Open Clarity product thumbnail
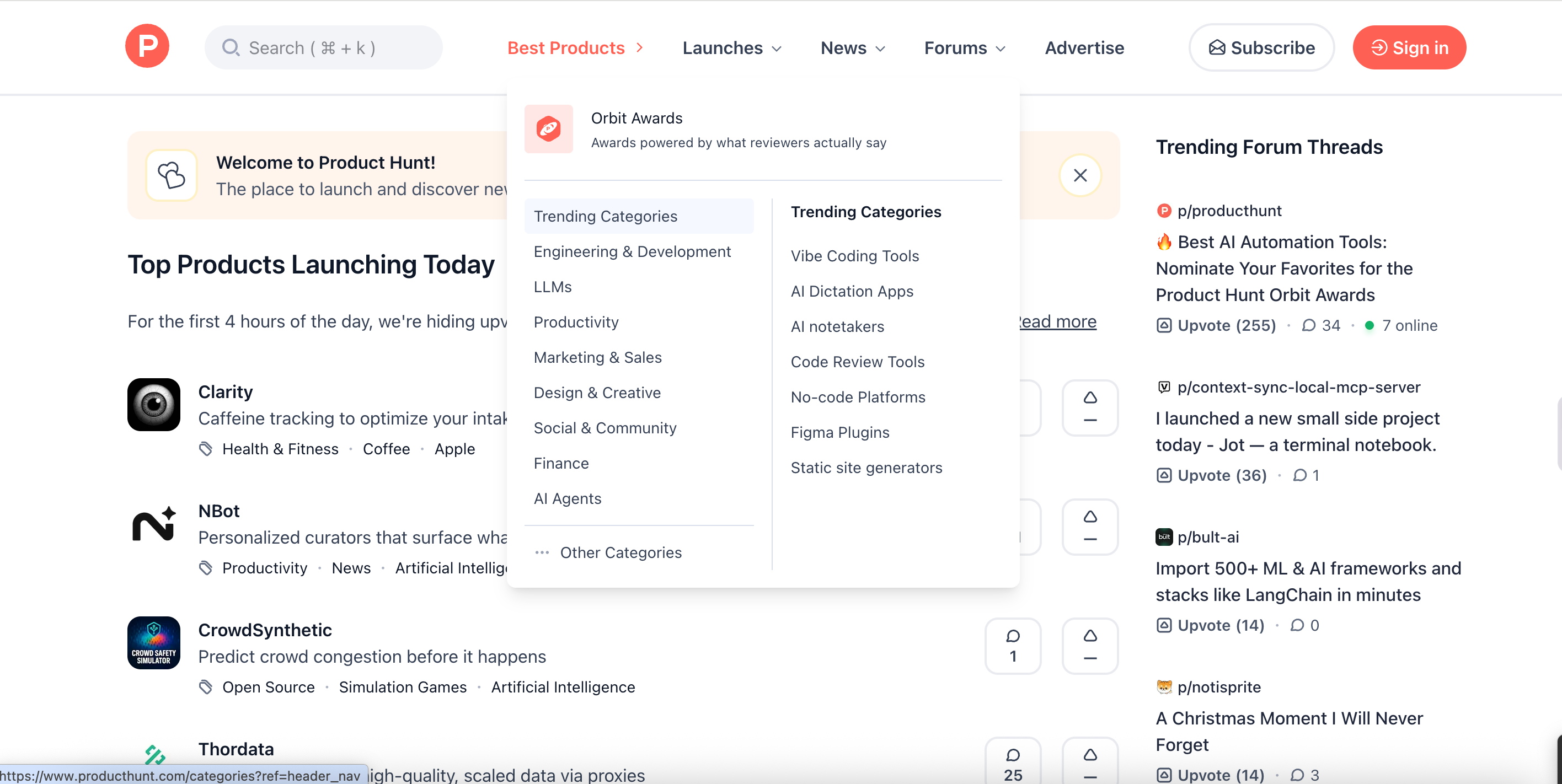The width and height of the screenshot is (1562, 784). coord(153,405)
